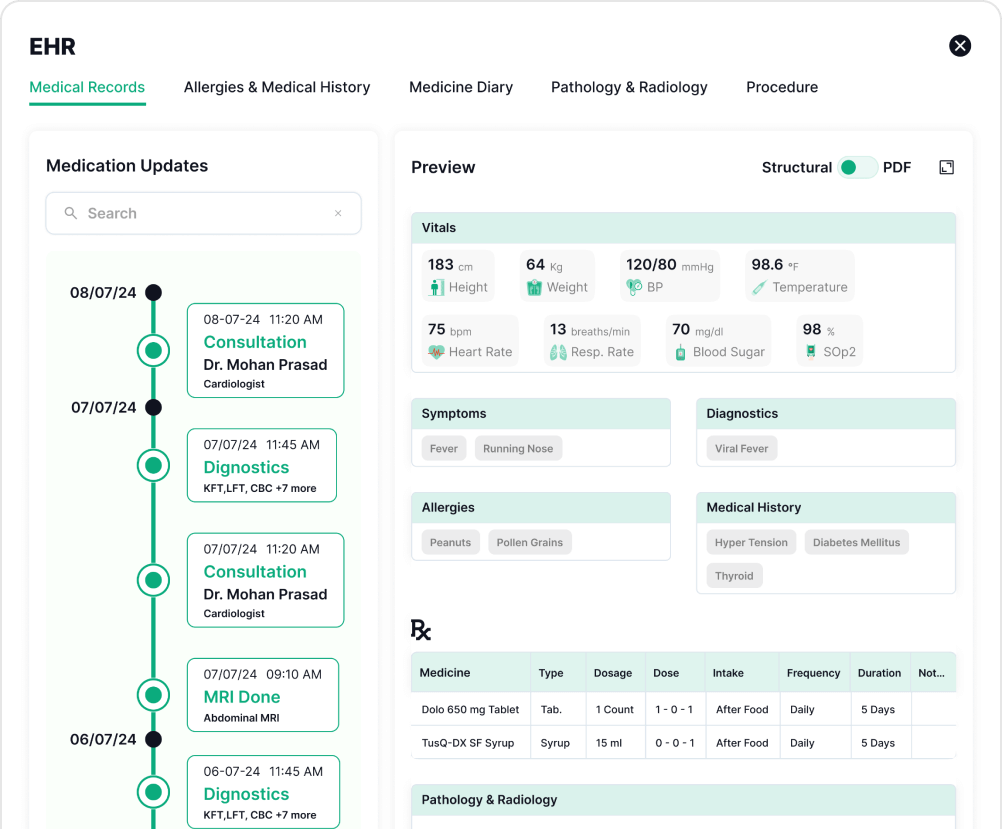This screenshot has height=829, width=1002.
Task: Click the SOp2 oximeter icon
Action: [810, 352]
